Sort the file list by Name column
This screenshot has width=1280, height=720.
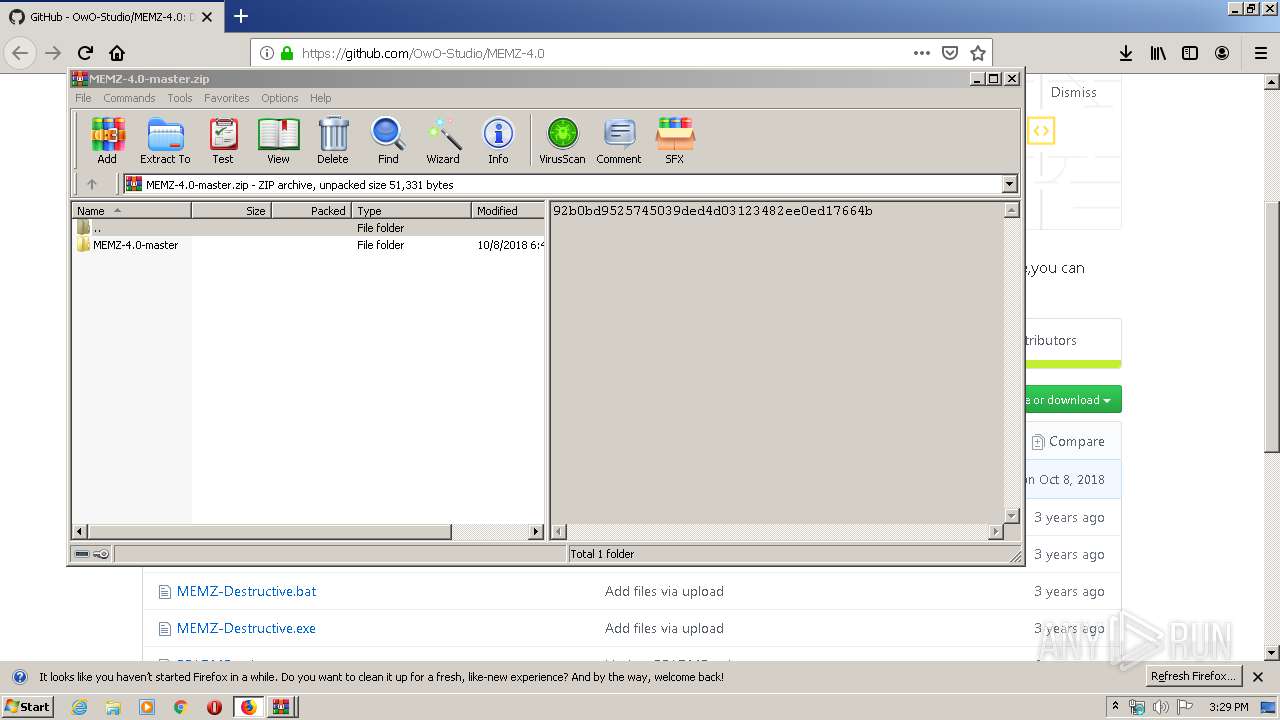(131, 210)
